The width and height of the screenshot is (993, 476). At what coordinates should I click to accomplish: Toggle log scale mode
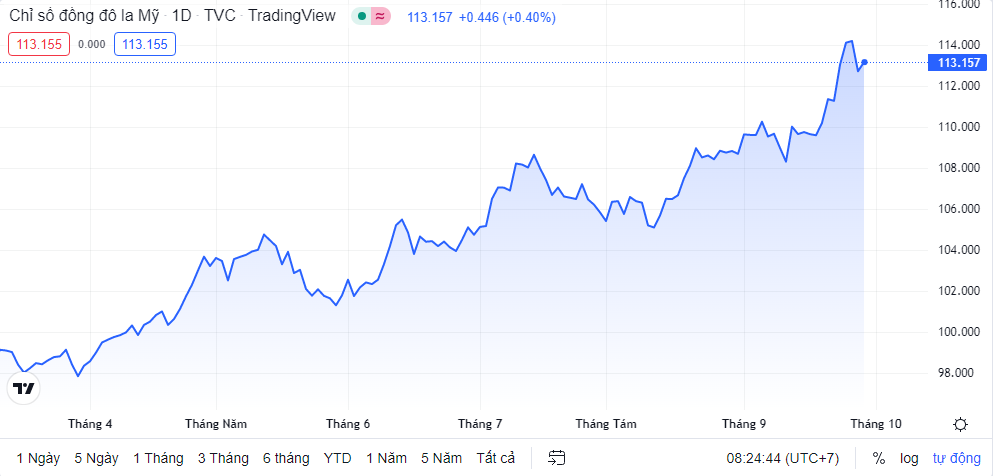tap(908, 458)
